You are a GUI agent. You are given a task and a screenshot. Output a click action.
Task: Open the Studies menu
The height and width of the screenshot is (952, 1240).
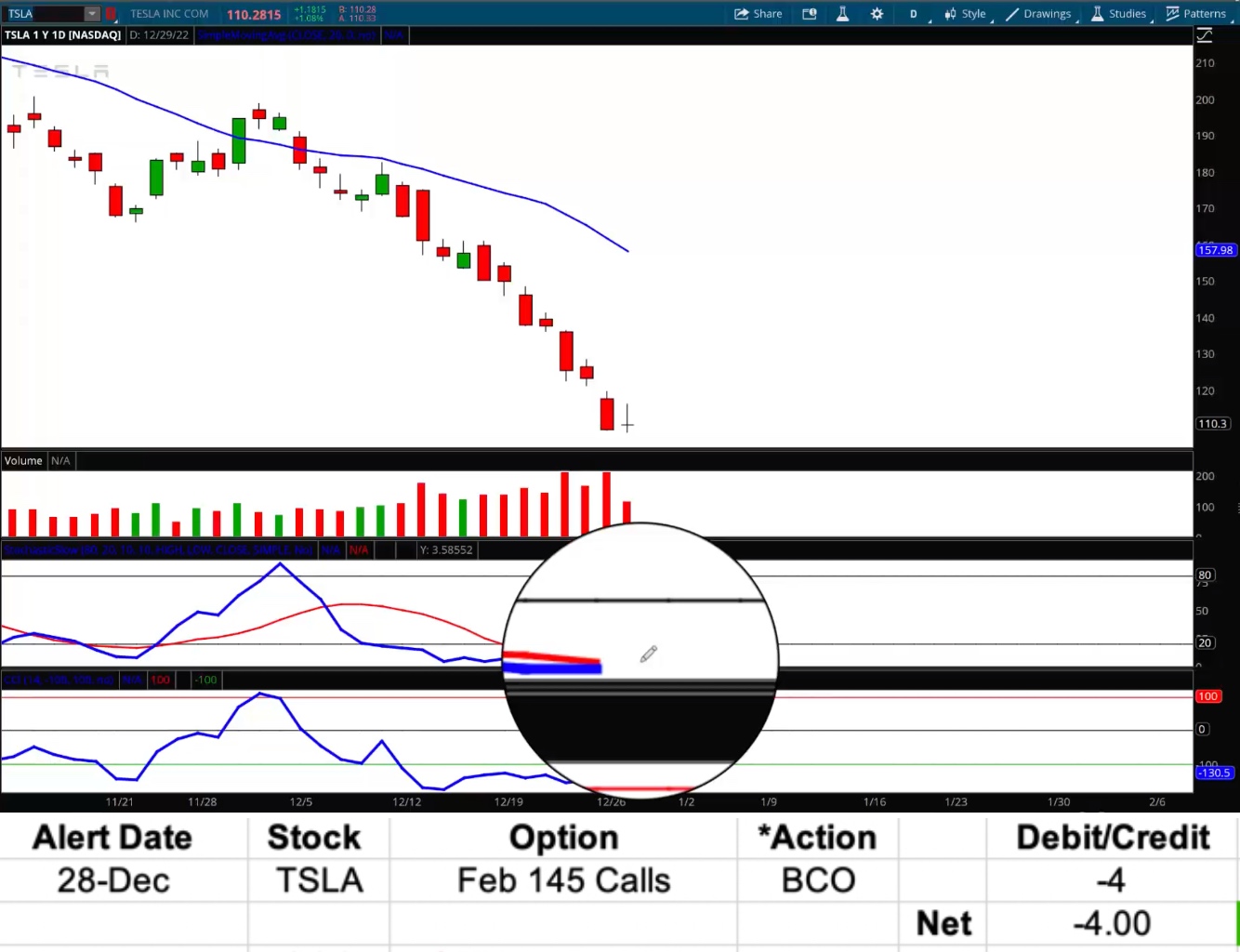(1118, 14)
